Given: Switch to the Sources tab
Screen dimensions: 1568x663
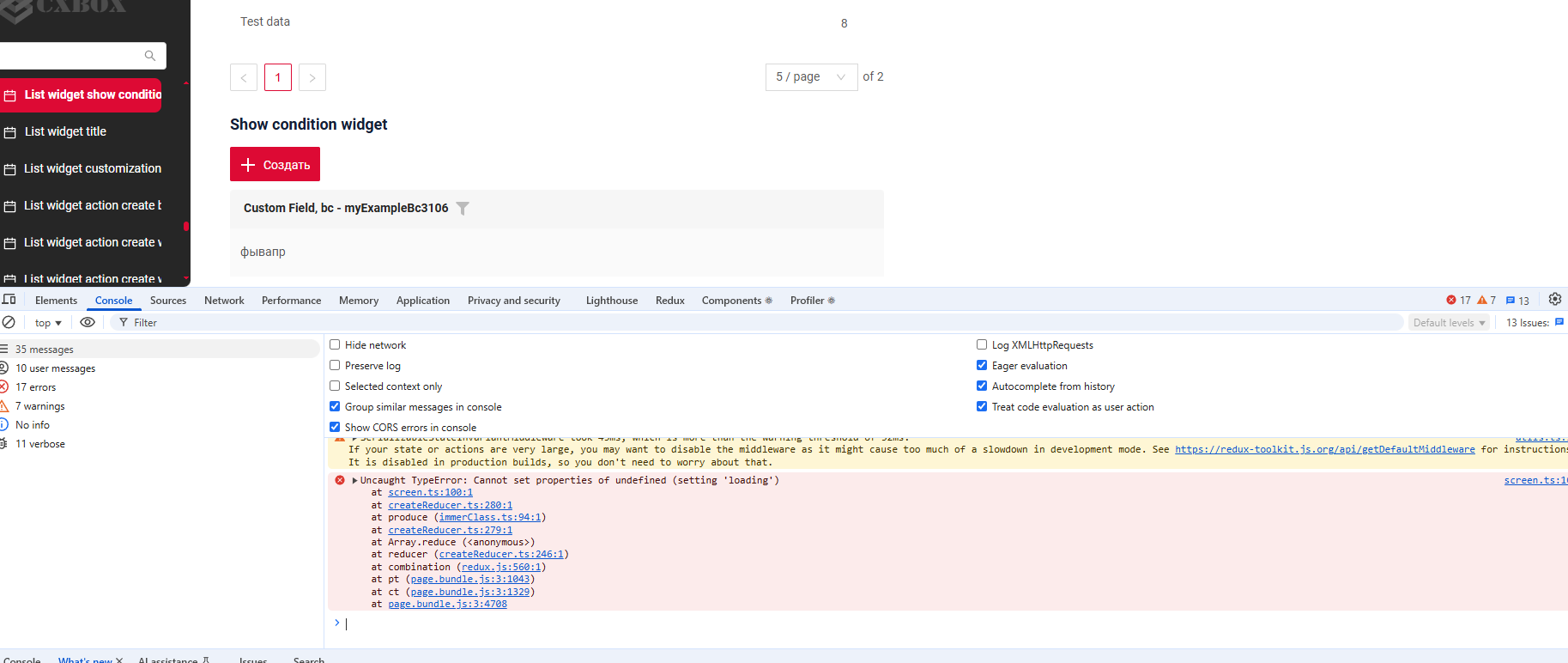Looking at the screenshot, I should 168,301.
